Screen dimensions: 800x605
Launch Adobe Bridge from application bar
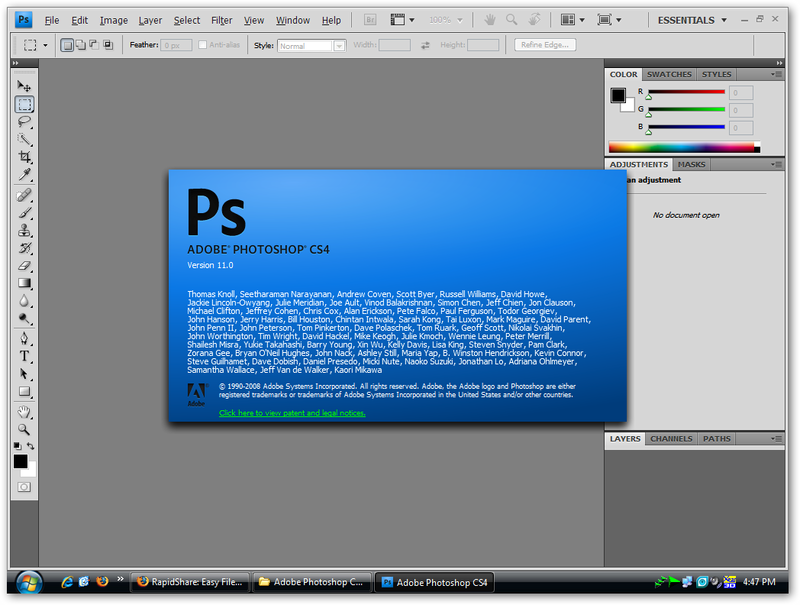click(370, 20)
